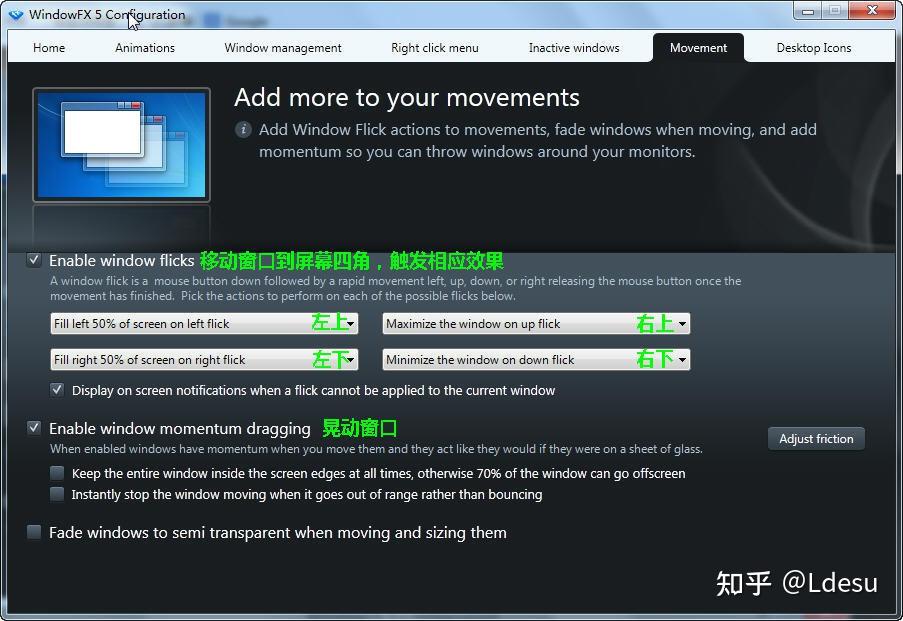Open the Animations tab
This screenshot has width=903, height=621.
144,47
